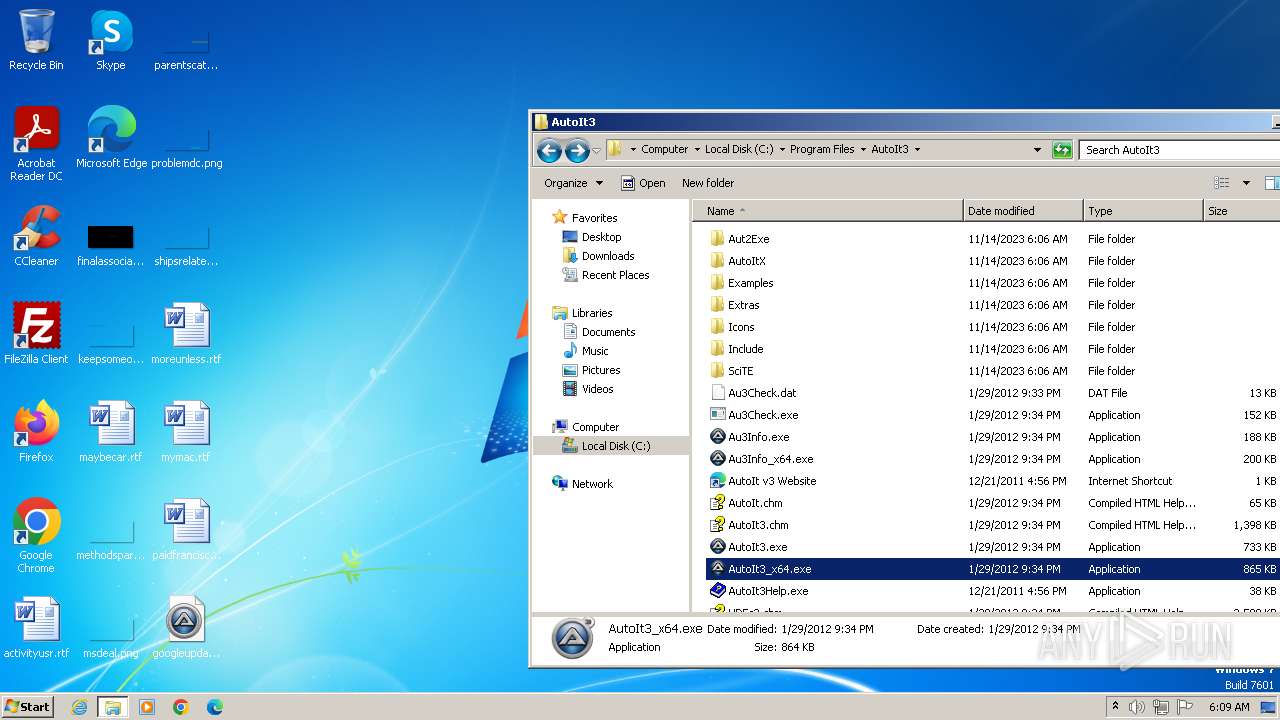This screenshot has width=1280, height=720.
Task: Click the Windows Explorer taskbar button
Action: click(x=112, y=707)
